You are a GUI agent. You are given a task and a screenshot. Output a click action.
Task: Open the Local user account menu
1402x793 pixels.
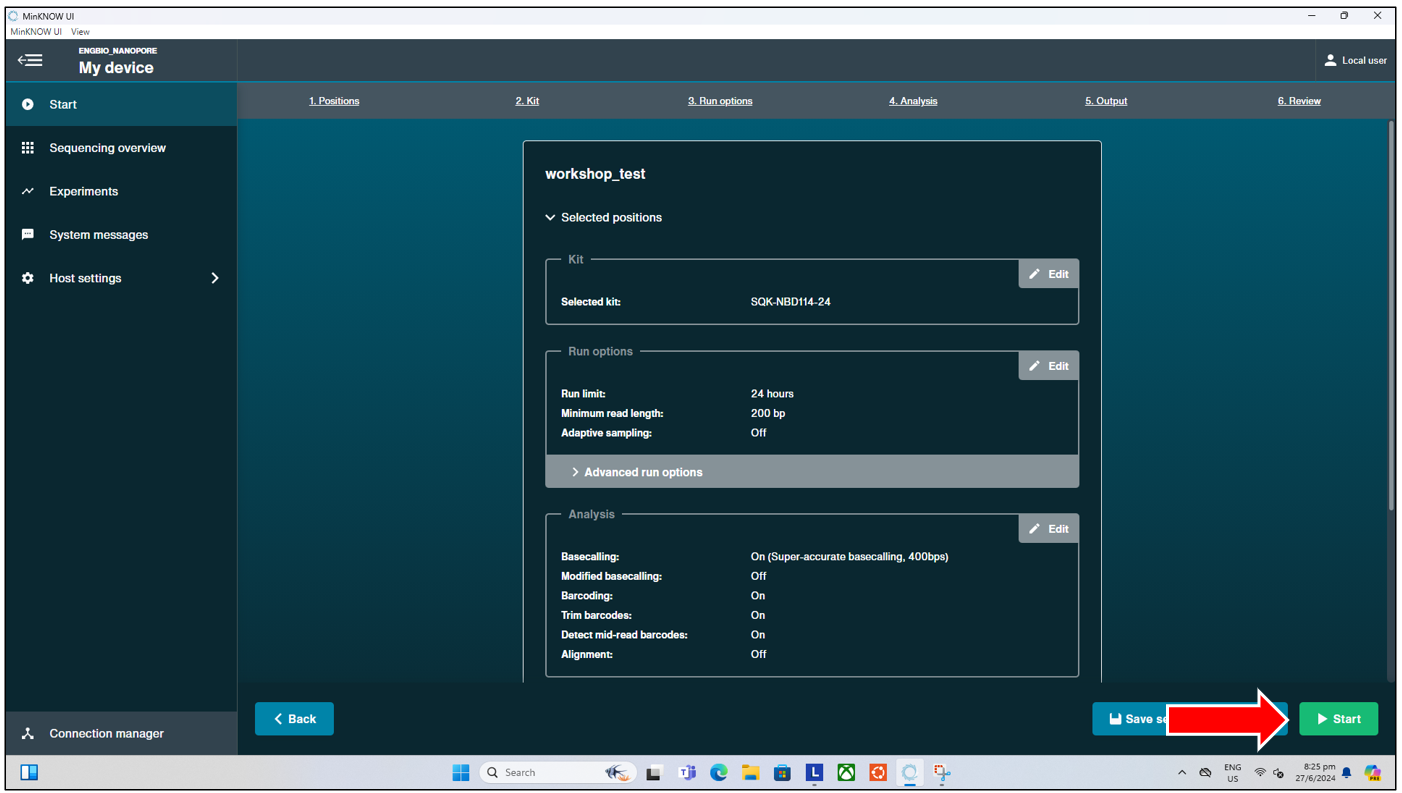1355,61
